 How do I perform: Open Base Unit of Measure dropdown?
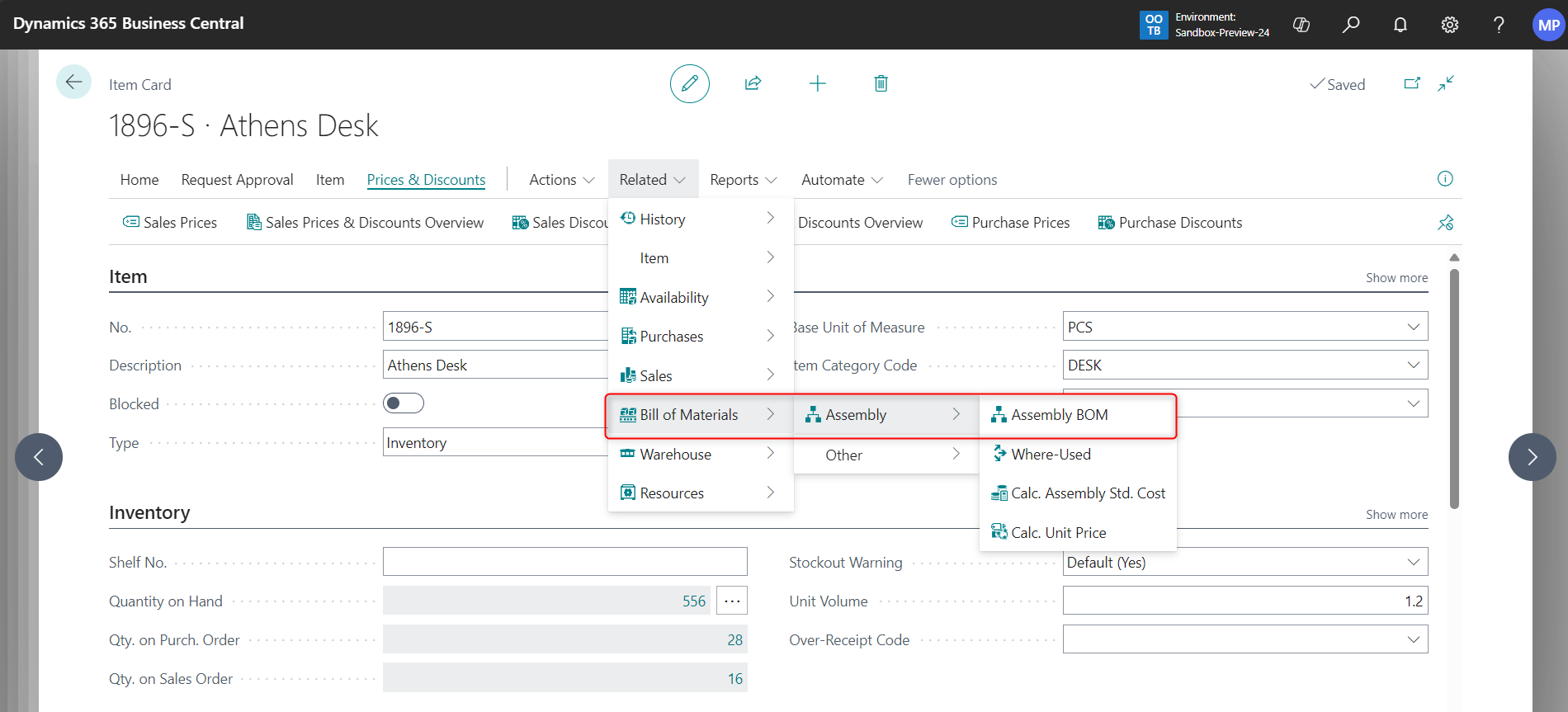1413,327
